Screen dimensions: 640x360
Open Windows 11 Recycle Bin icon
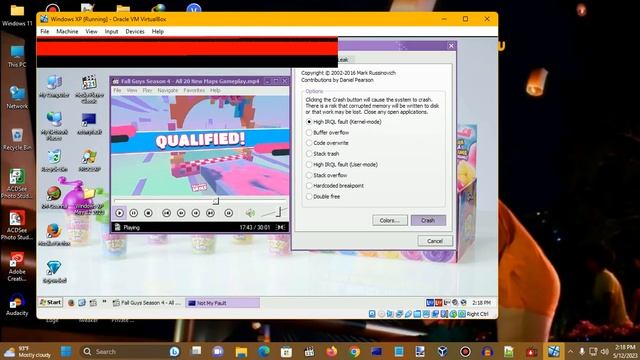(x=17, y=139)
